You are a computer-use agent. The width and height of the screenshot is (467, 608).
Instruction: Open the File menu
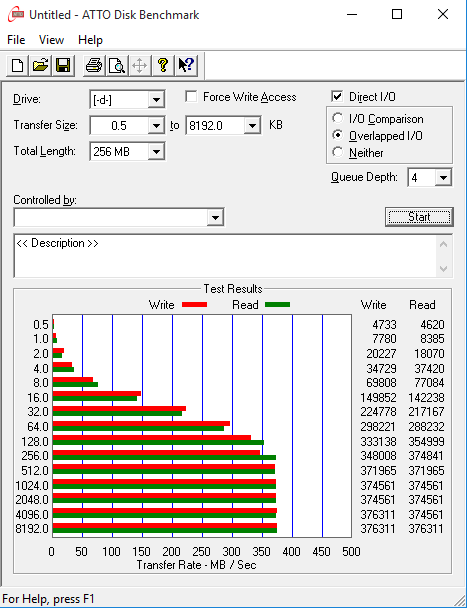pos(16,40)
